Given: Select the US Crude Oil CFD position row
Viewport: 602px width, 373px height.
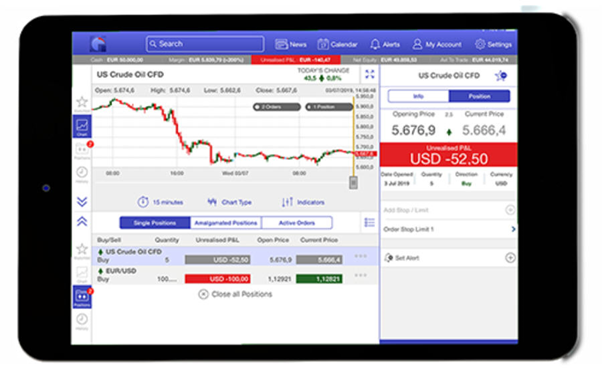Looking at the screenshot, I should click(235, 256).
